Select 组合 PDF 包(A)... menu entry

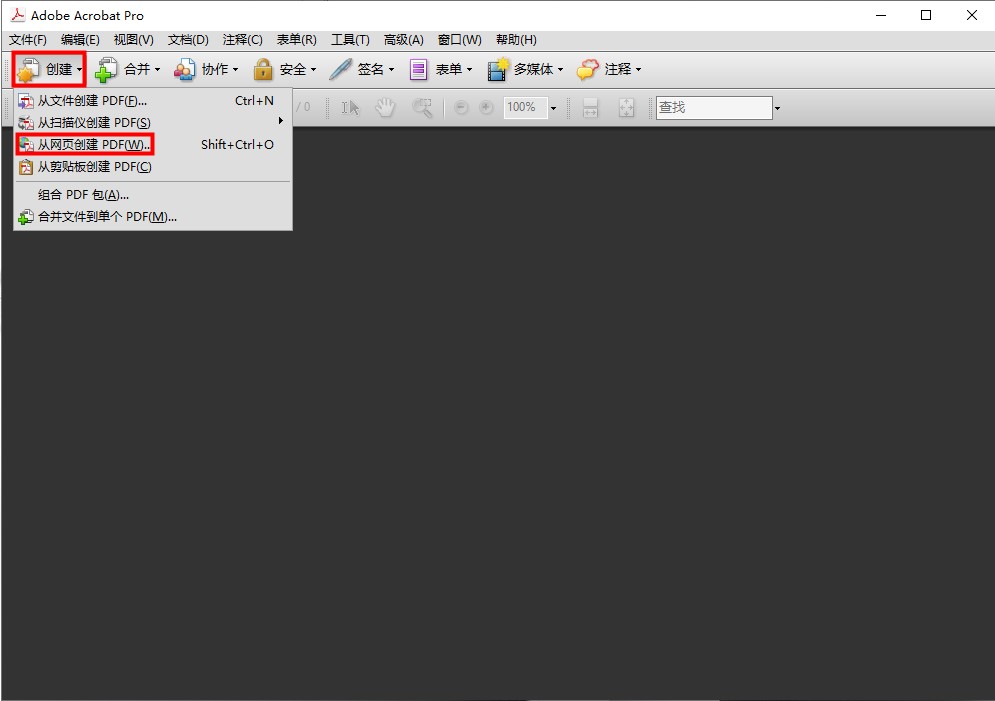[x=152, y=195]
